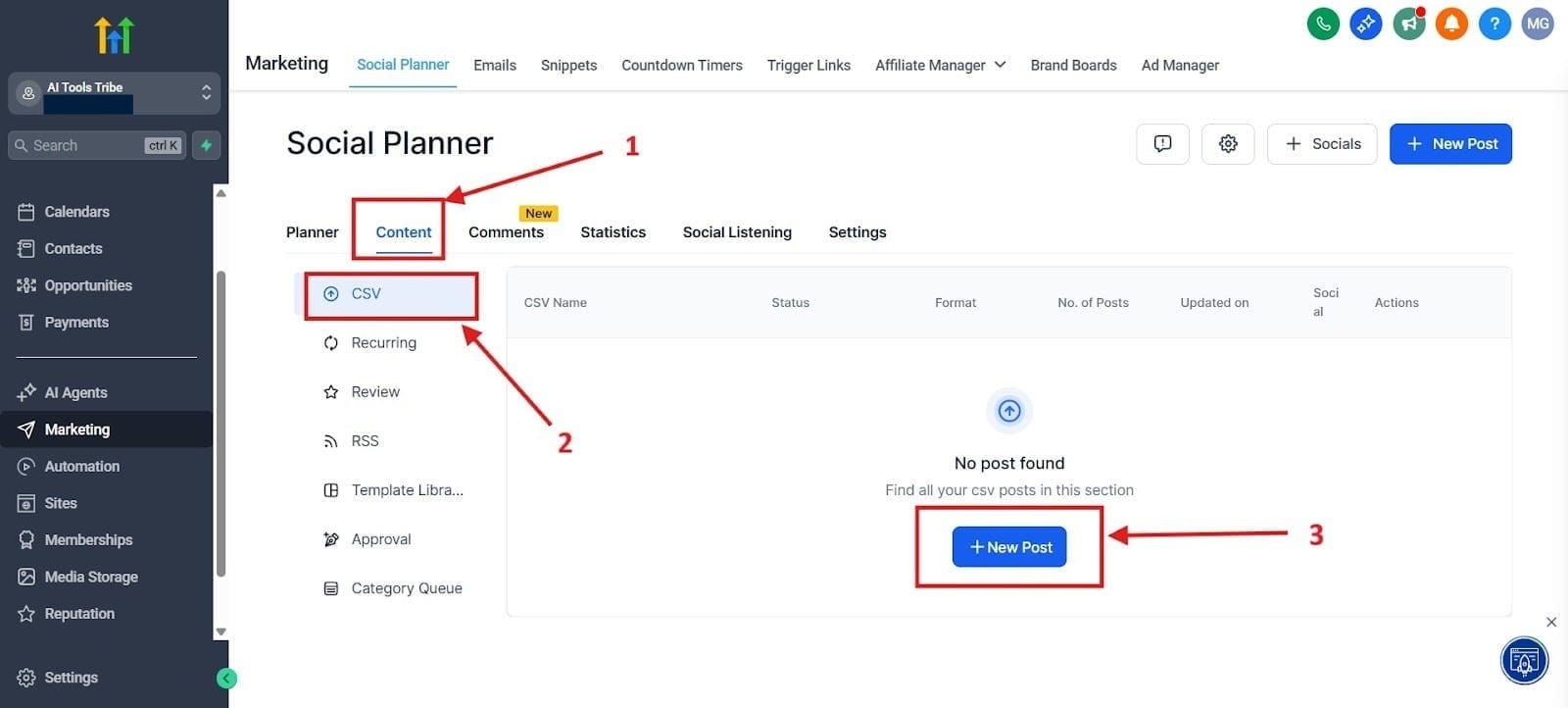The height and width of the screenshot is (708, 1568).
Task: Open Media Storage from the sidebar
Action: [x=90, y=577]
